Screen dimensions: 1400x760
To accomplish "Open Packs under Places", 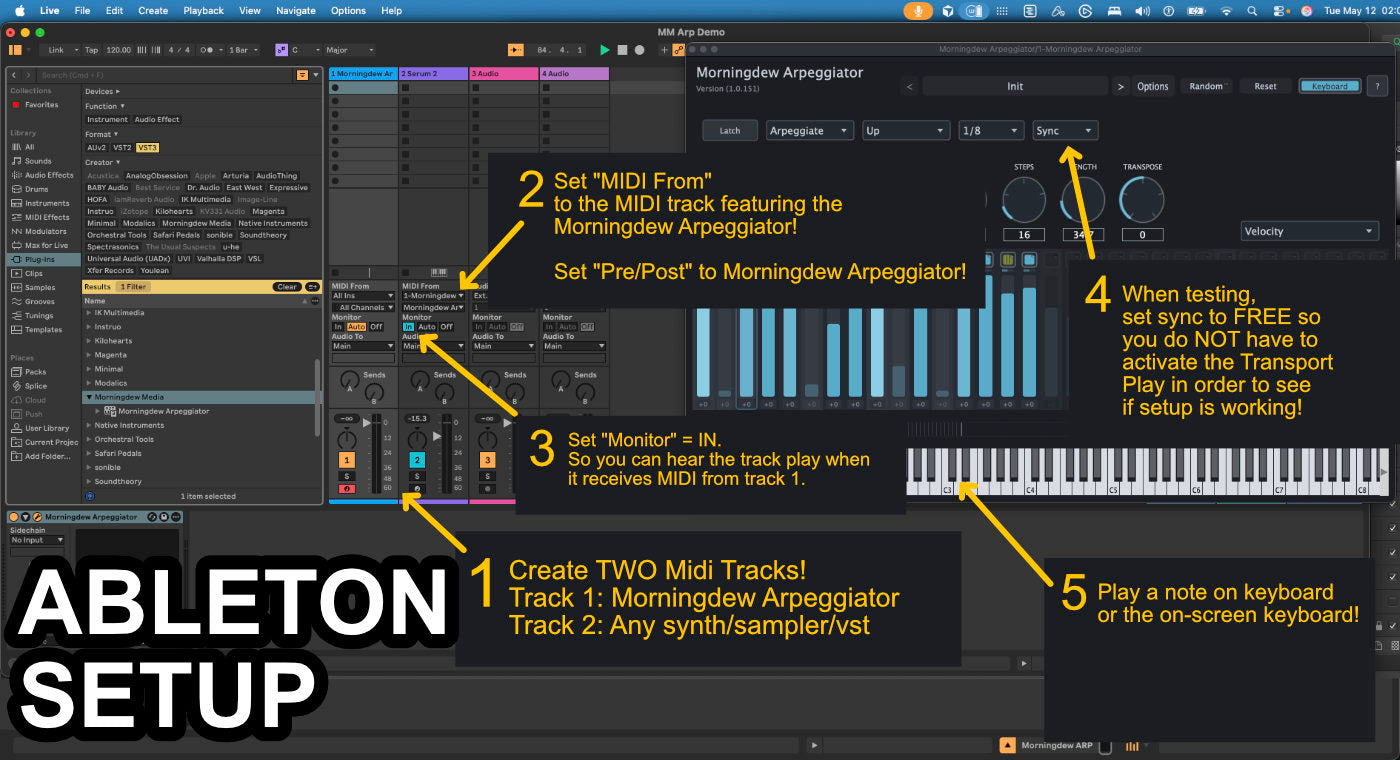I will pos(29,372).
